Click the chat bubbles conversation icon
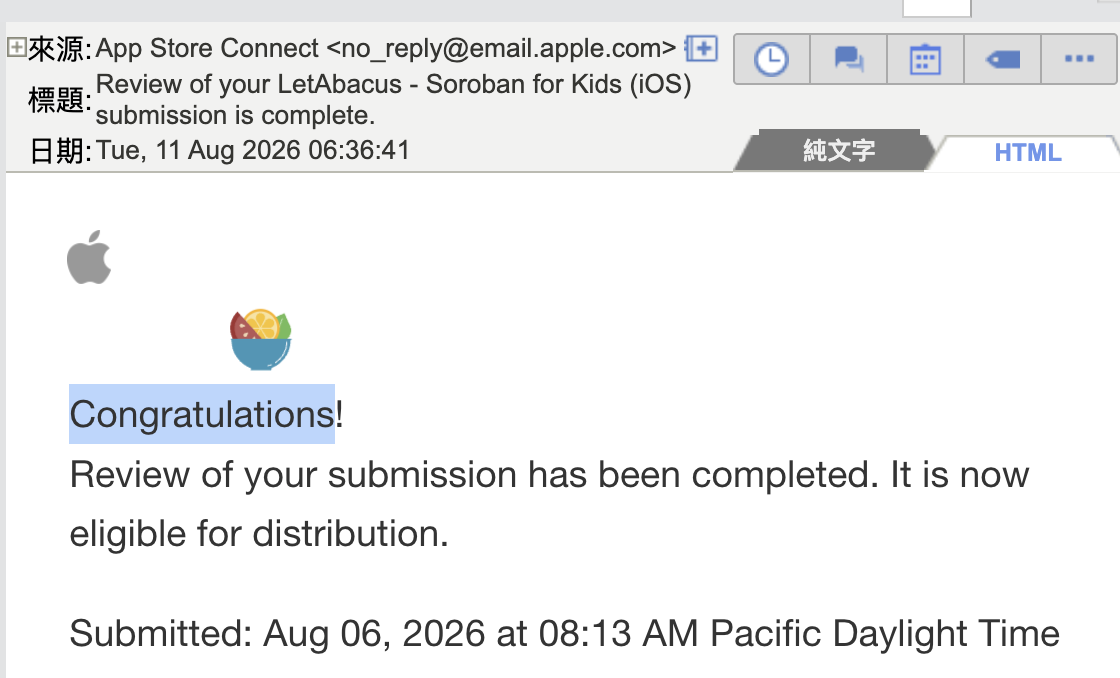 849,59
